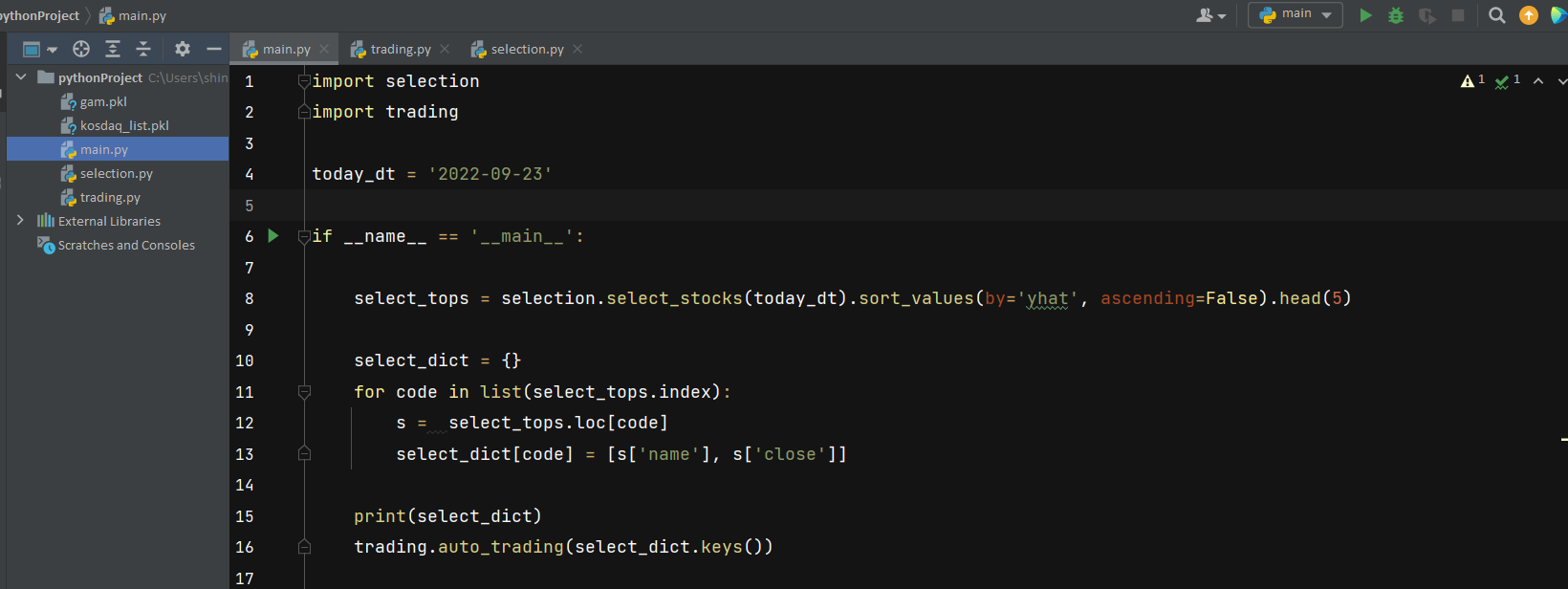The height and width of the screenshot is (589, 1568).
Task: Switch to the selection.py editor tab
Action: pos(527,49)
